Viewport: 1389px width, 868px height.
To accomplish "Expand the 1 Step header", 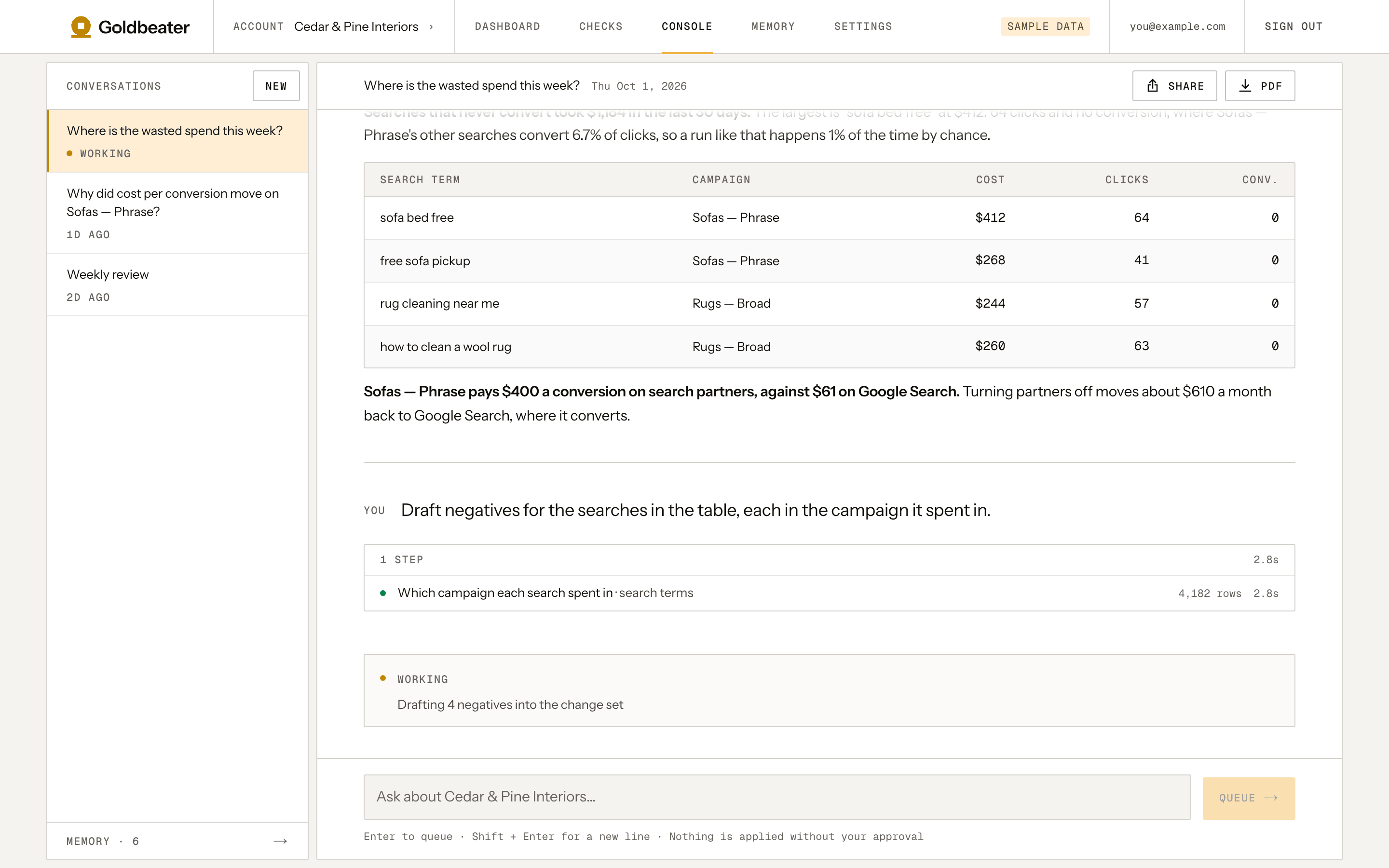I will point(829,560).
